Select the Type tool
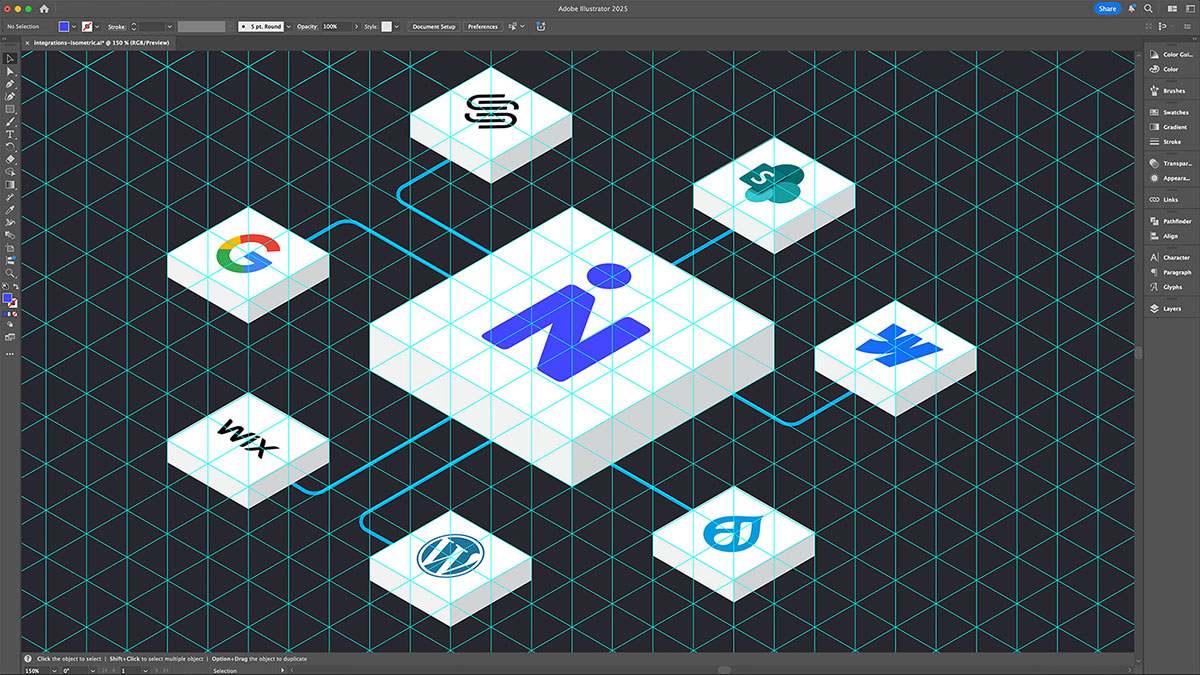Viewport: 1200px width, 675px height. (10, 134)
